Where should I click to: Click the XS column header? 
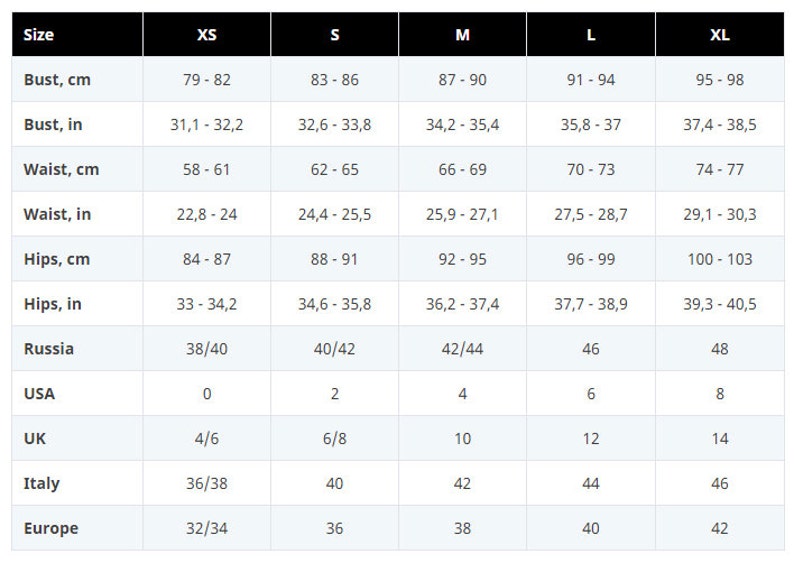(207, 34)
